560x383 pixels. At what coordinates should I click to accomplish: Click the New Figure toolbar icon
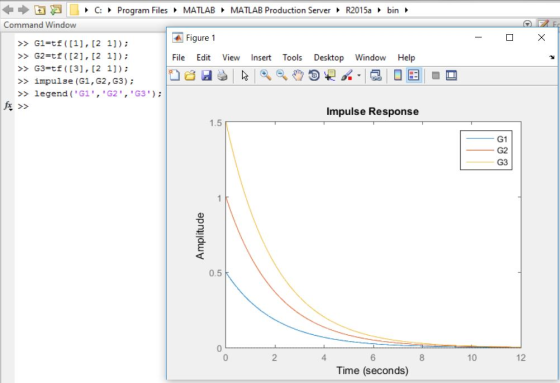(174, 75)
